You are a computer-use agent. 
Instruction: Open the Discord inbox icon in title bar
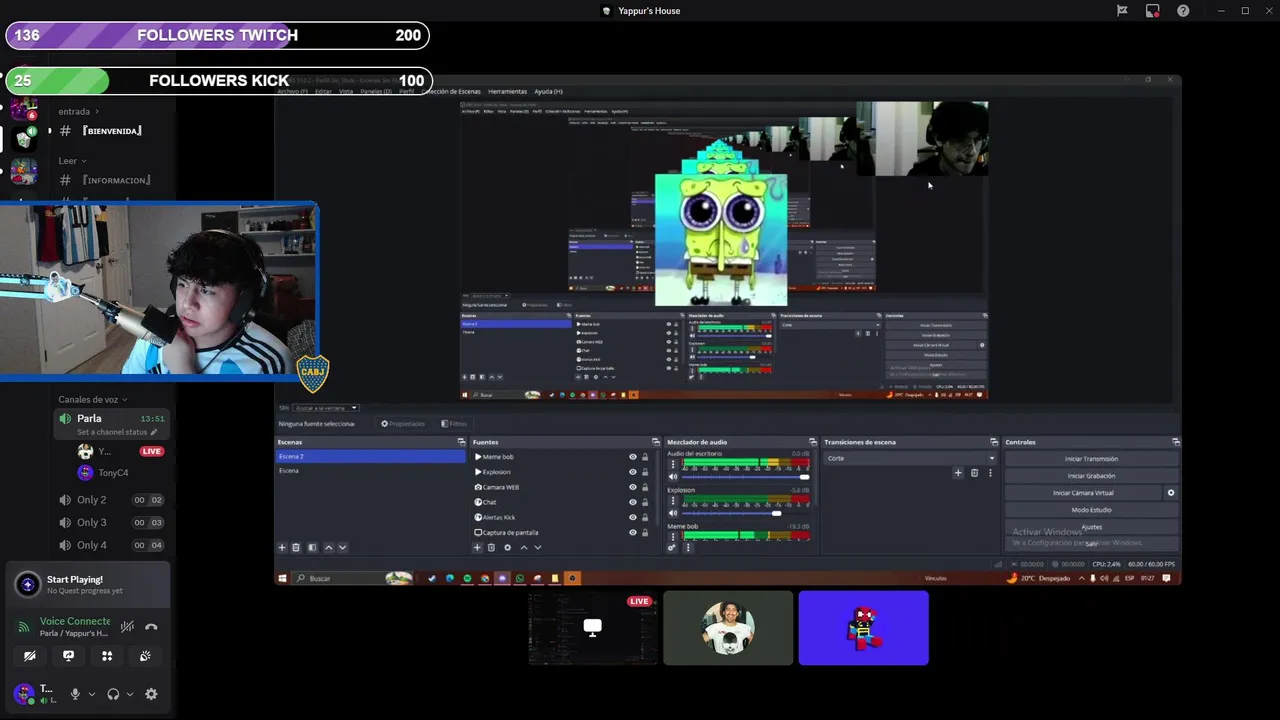(1152, 11)
